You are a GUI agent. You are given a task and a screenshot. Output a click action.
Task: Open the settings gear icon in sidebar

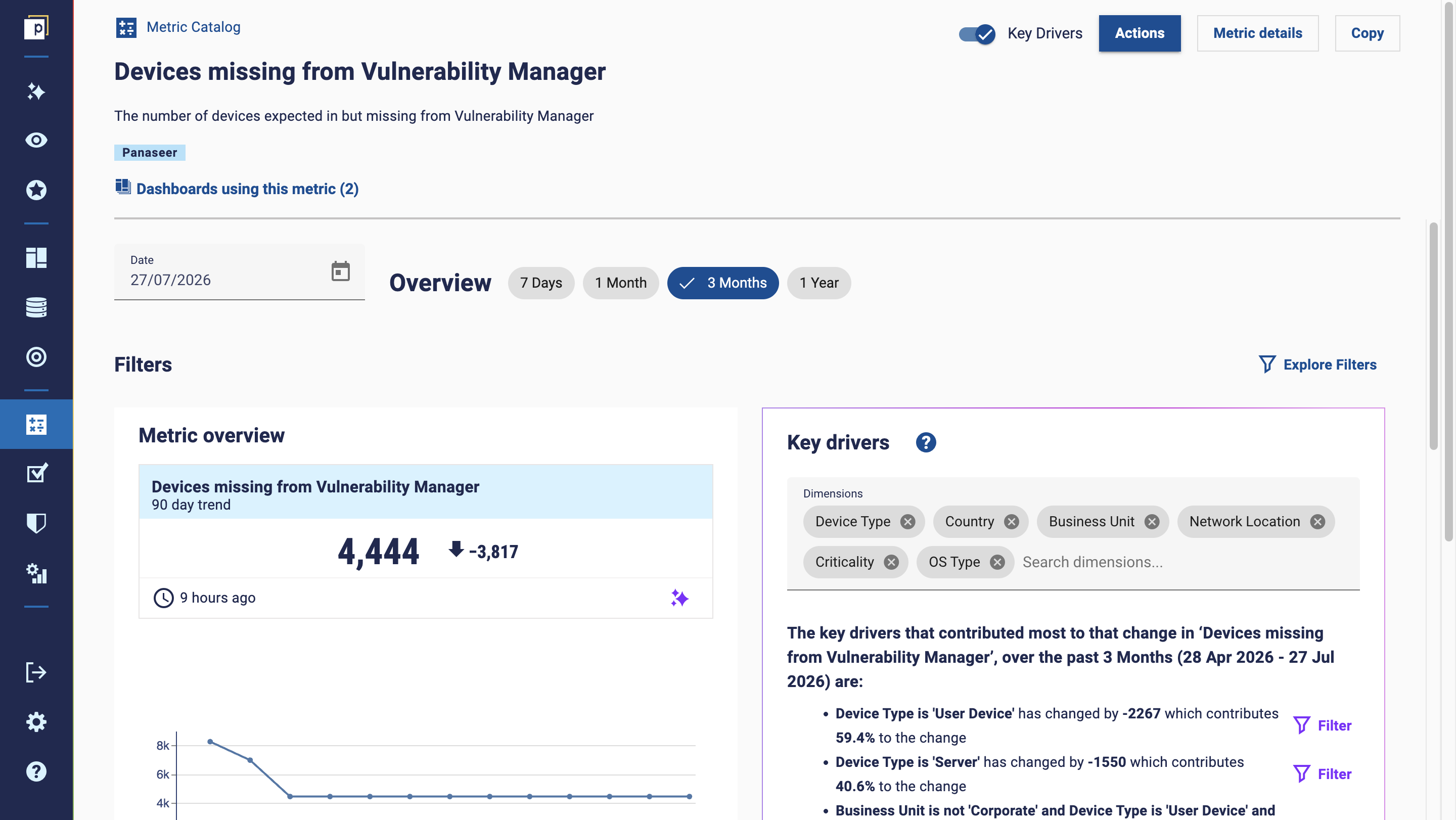[36, 721]
